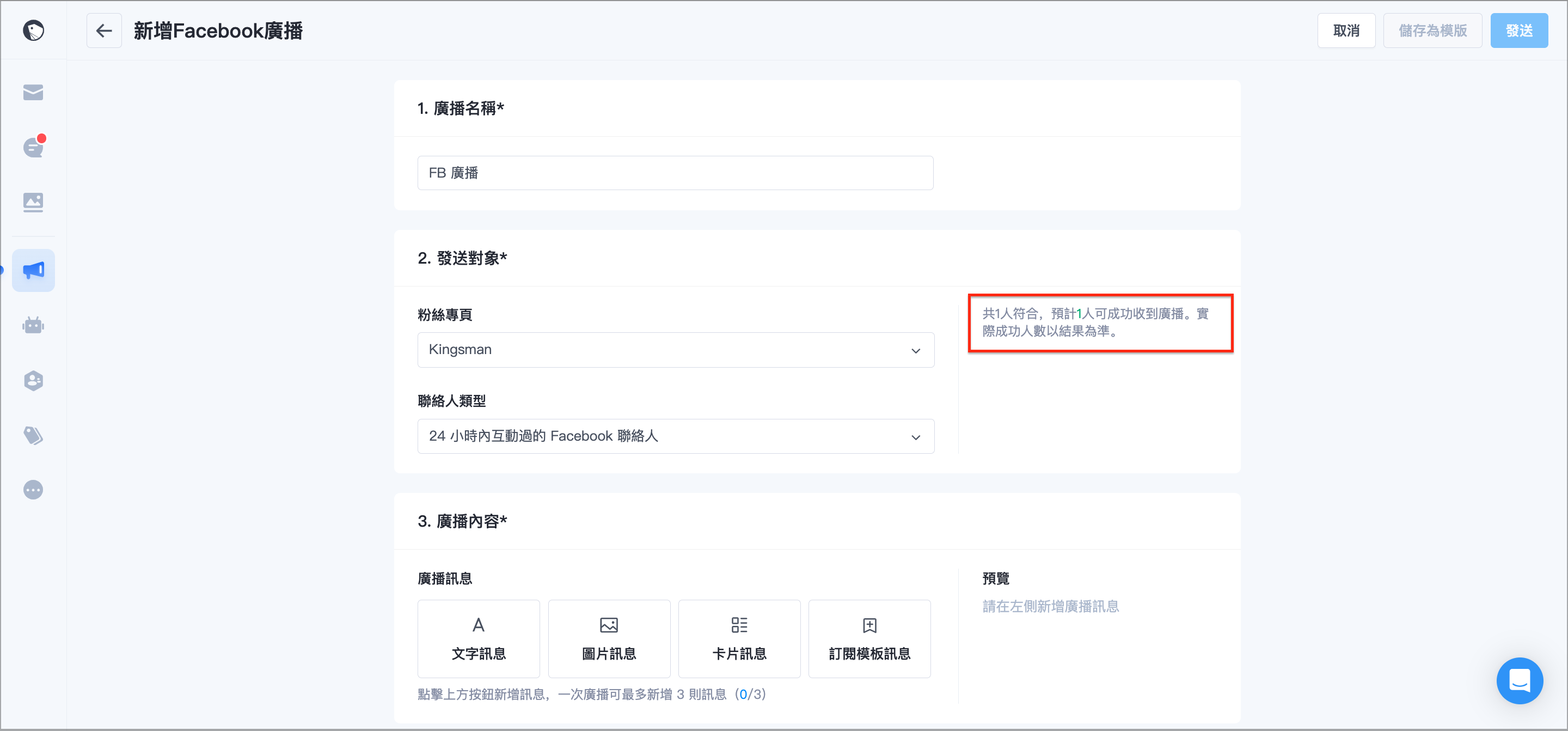Add a 圖片訊息 image message
Image resolution: width=1568 pixels, height=731 pixels.
click(x=609, y=638)
